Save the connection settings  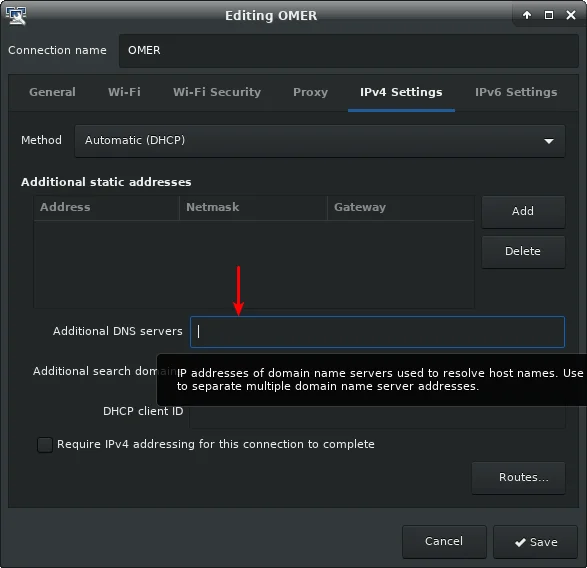(535, 542)
